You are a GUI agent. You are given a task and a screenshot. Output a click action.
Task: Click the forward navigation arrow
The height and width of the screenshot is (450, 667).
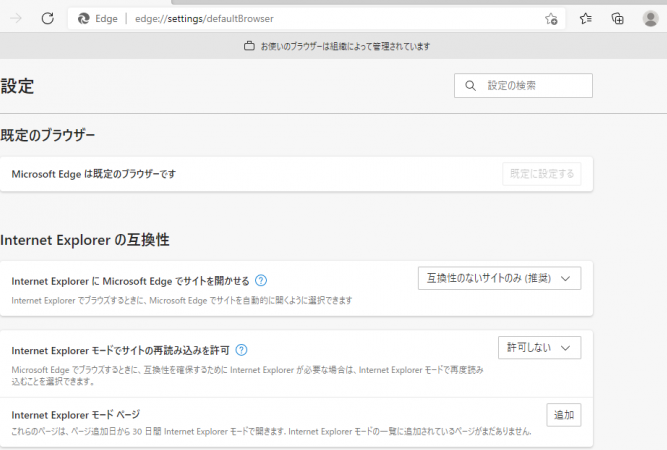16,18
